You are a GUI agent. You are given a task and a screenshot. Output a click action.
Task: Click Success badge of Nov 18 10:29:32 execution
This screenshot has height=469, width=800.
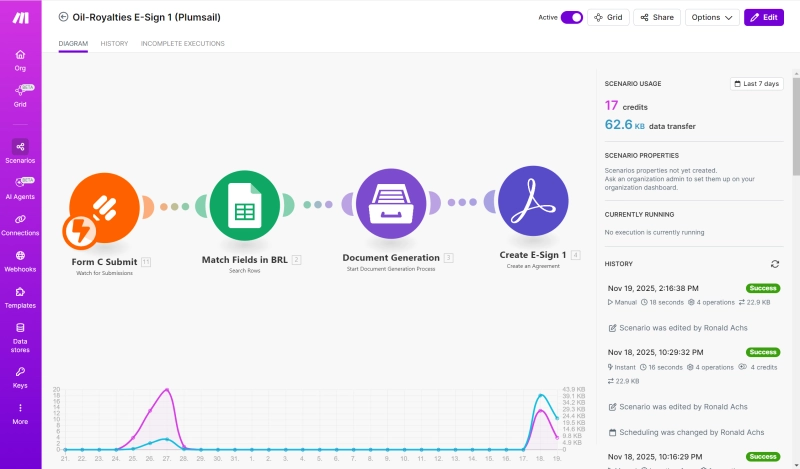763,352
